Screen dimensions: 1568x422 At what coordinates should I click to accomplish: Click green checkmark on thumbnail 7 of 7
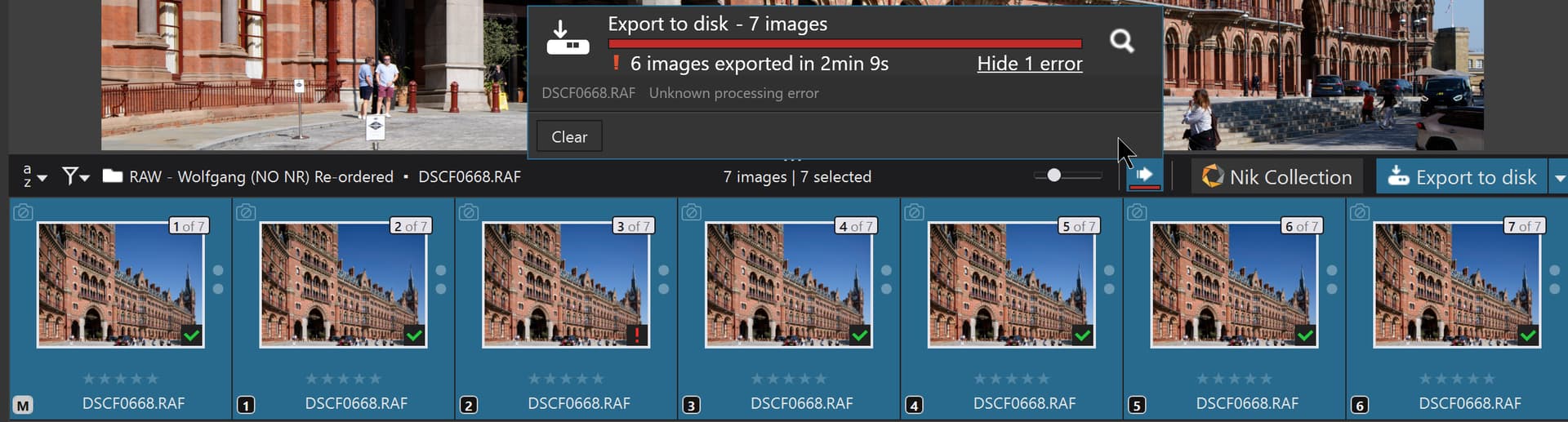click(1528, 335)
